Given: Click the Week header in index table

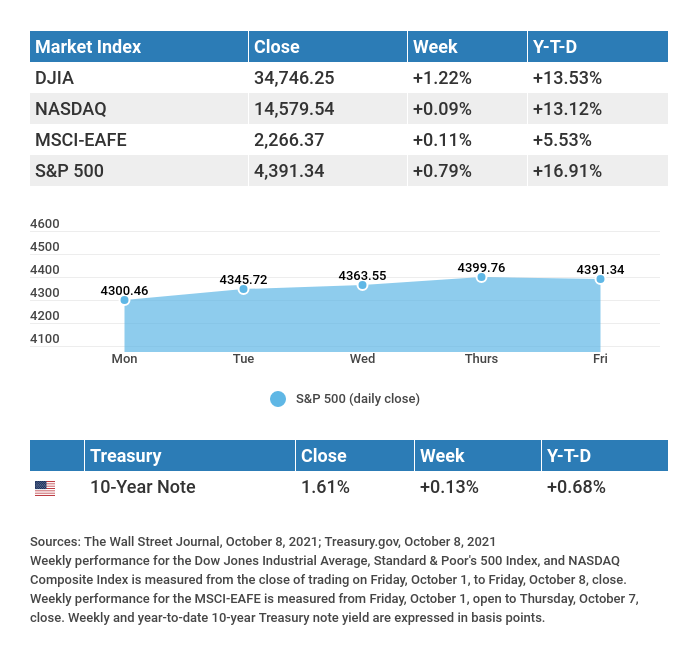Looking at the screenshot, I should tap(435, 47).
